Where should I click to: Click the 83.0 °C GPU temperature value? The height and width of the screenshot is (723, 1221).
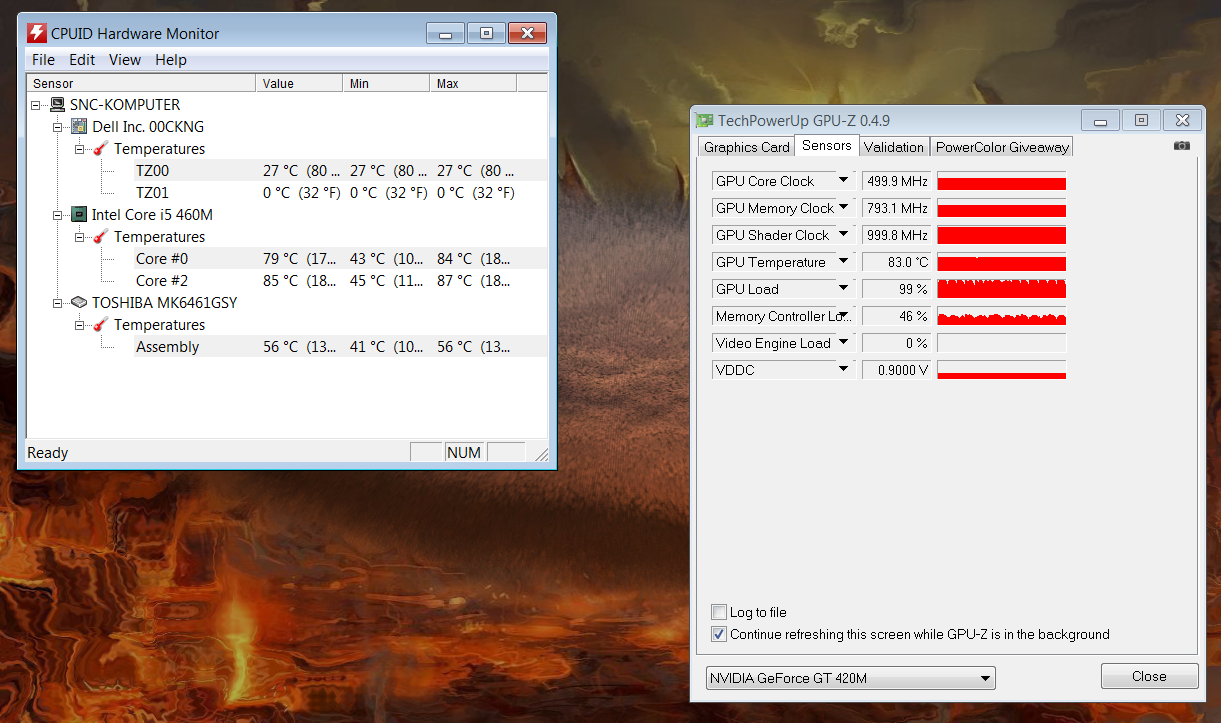tap(896, 262)
